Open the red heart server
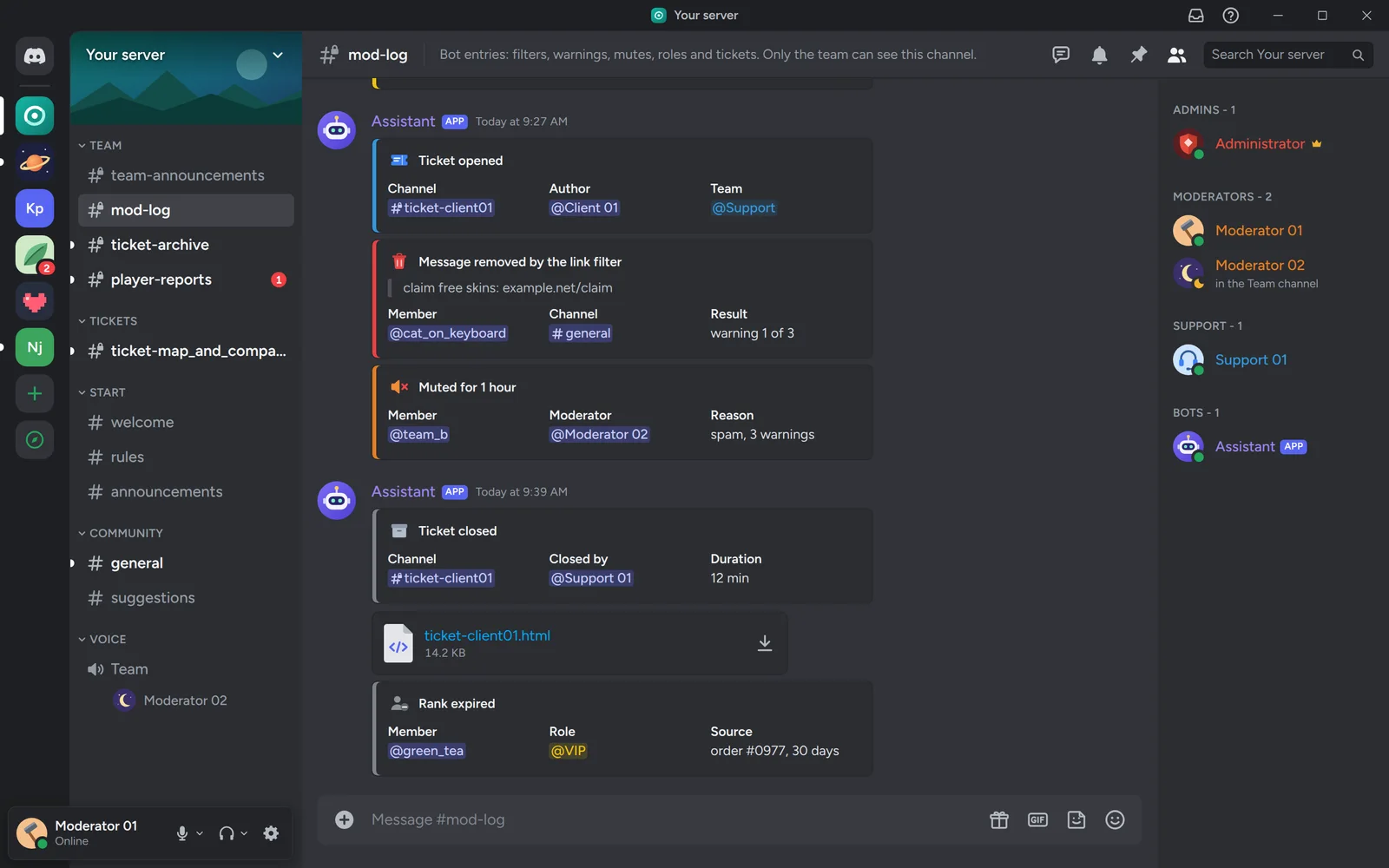This screenshot has height=868, width=1389. pyautogui.click(x=35, y=301)
